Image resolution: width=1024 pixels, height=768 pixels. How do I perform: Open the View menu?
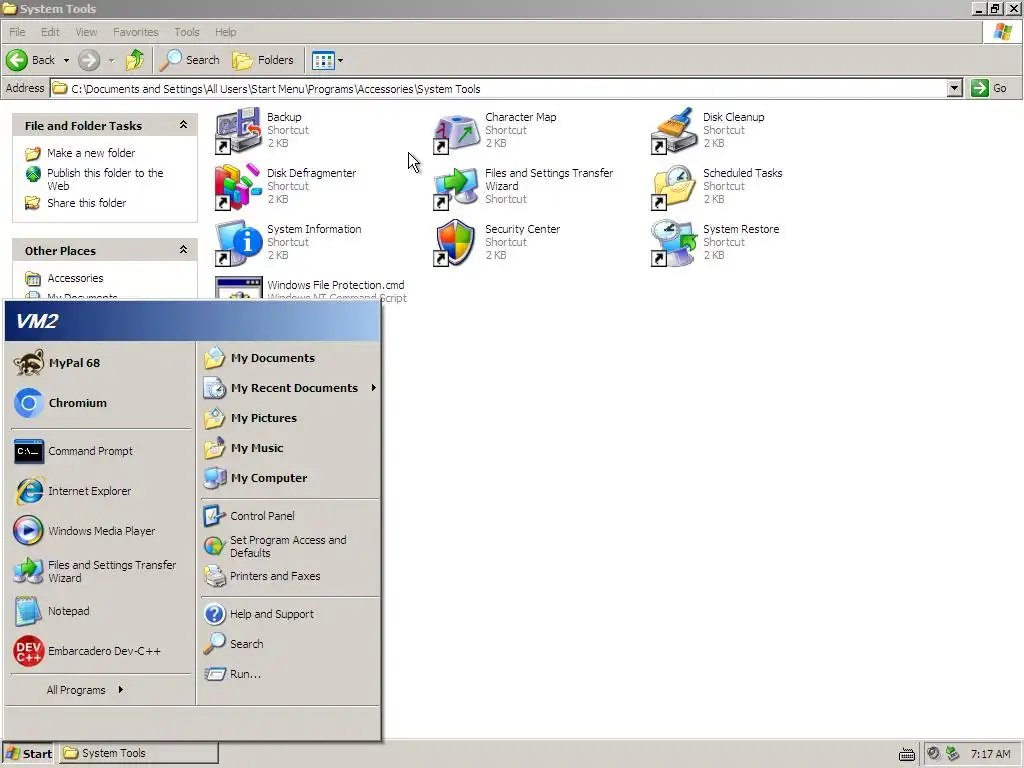(x=86, y=32)
